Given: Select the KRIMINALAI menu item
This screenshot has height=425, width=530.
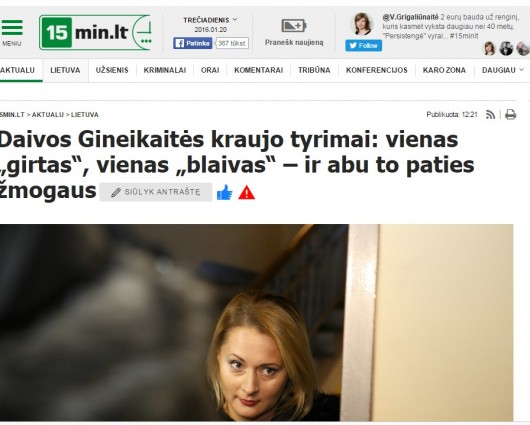Looking at the screenshot, I should point(165,70).
